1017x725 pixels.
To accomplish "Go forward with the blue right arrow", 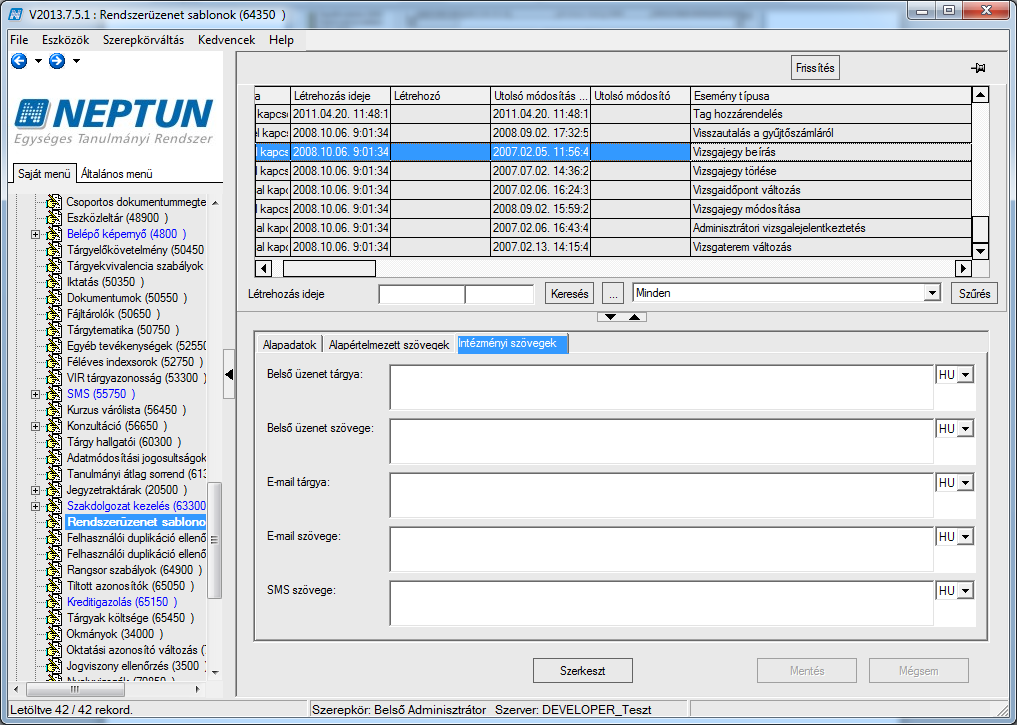I will click(57, 61).
